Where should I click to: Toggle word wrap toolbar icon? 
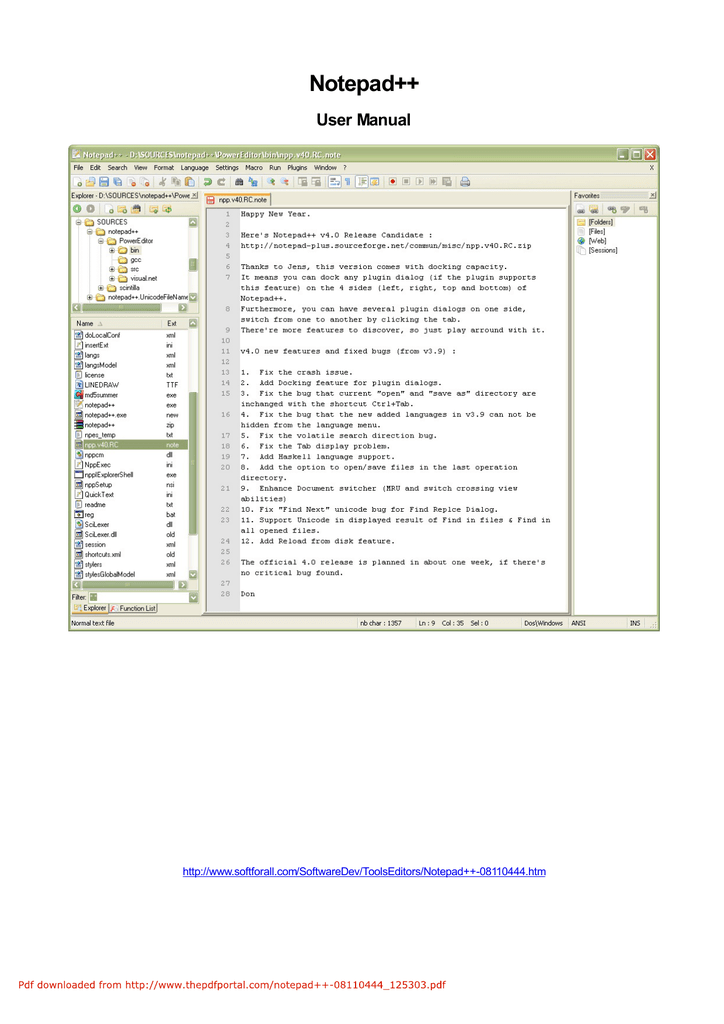pos(335,182)
